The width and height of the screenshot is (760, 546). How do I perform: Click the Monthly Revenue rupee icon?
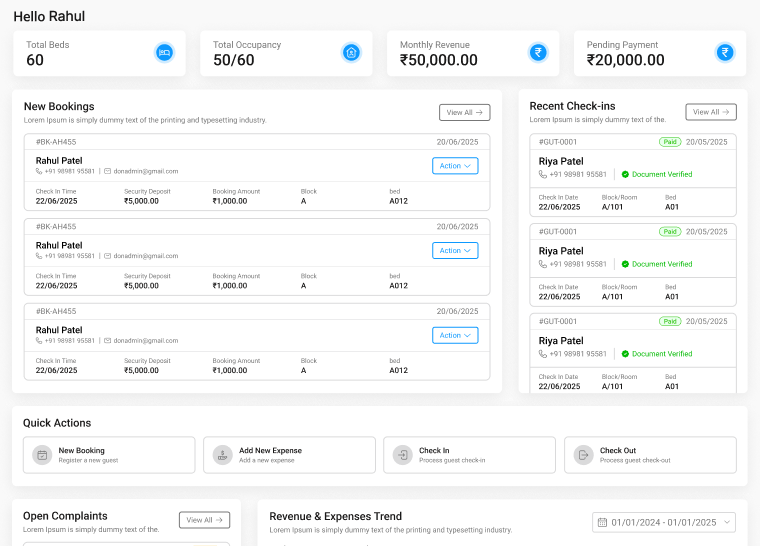[x=538, y=52]
